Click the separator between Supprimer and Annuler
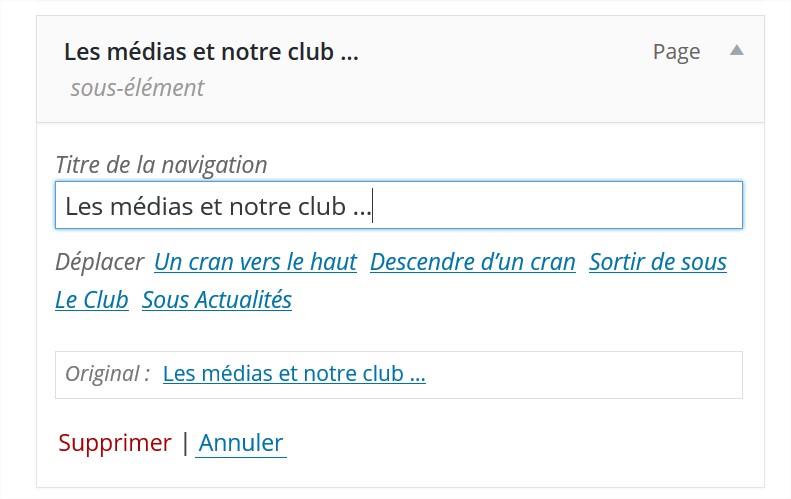Image resolution: width=791 pixels, height=499 pixels. coord(185,443)
